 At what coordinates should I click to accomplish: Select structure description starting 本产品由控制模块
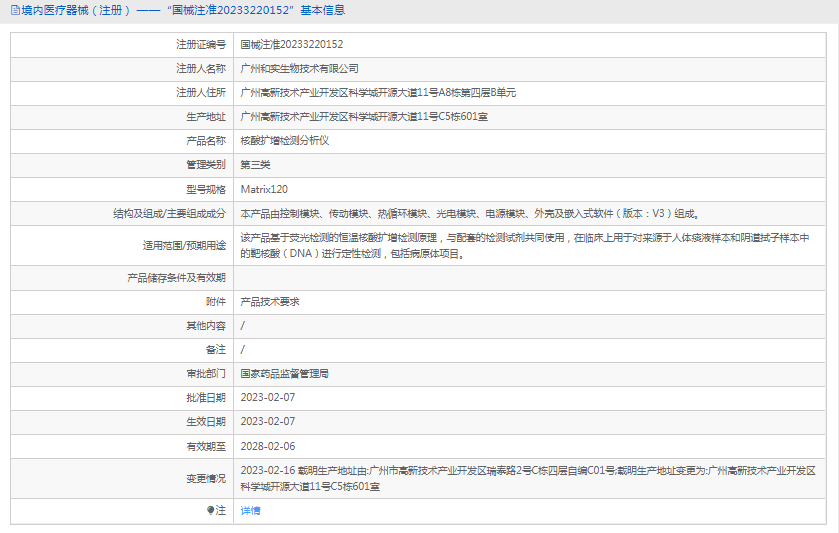(x=470, y=214)
